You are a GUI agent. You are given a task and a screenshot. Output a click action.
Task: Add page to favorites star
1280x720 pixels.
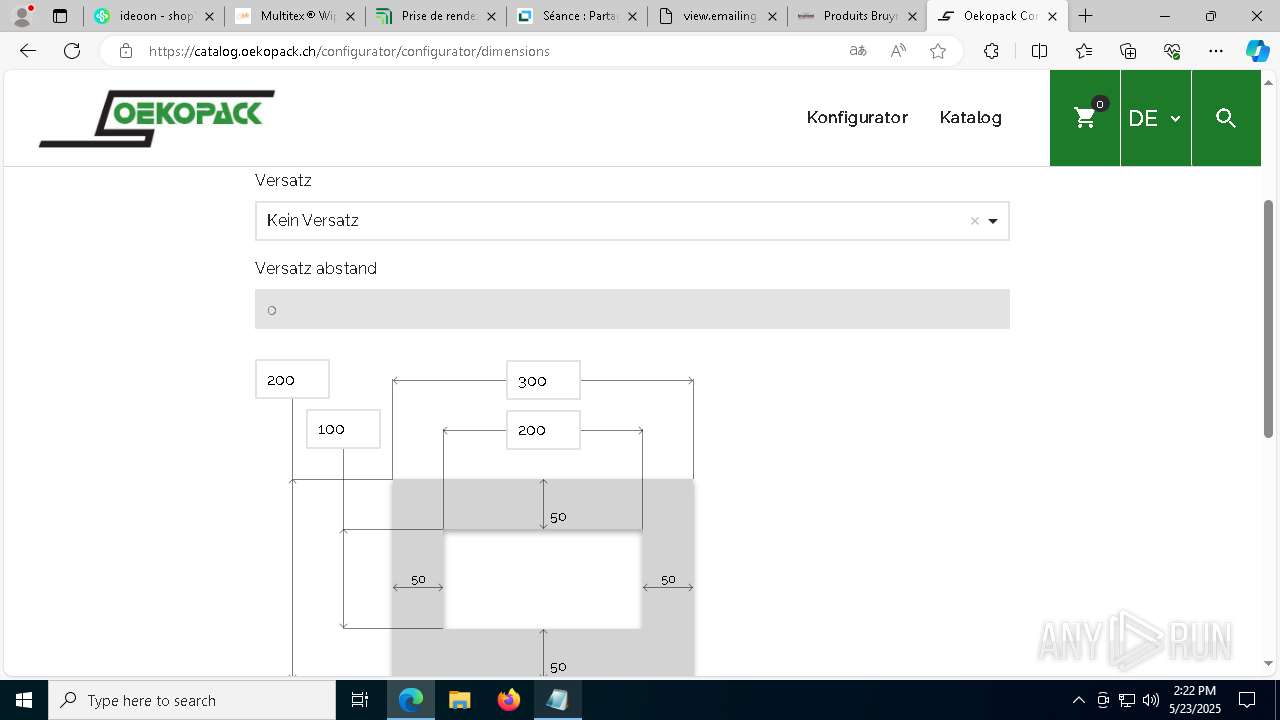tap(938, 51)
